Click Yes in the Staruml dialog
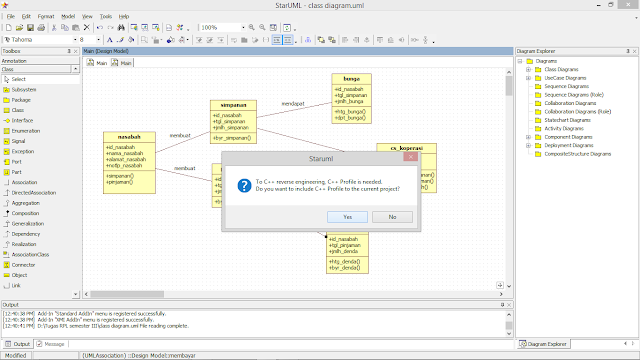This screenshot has height=360, width=640. pyautogui.click(x=347, y=217)
